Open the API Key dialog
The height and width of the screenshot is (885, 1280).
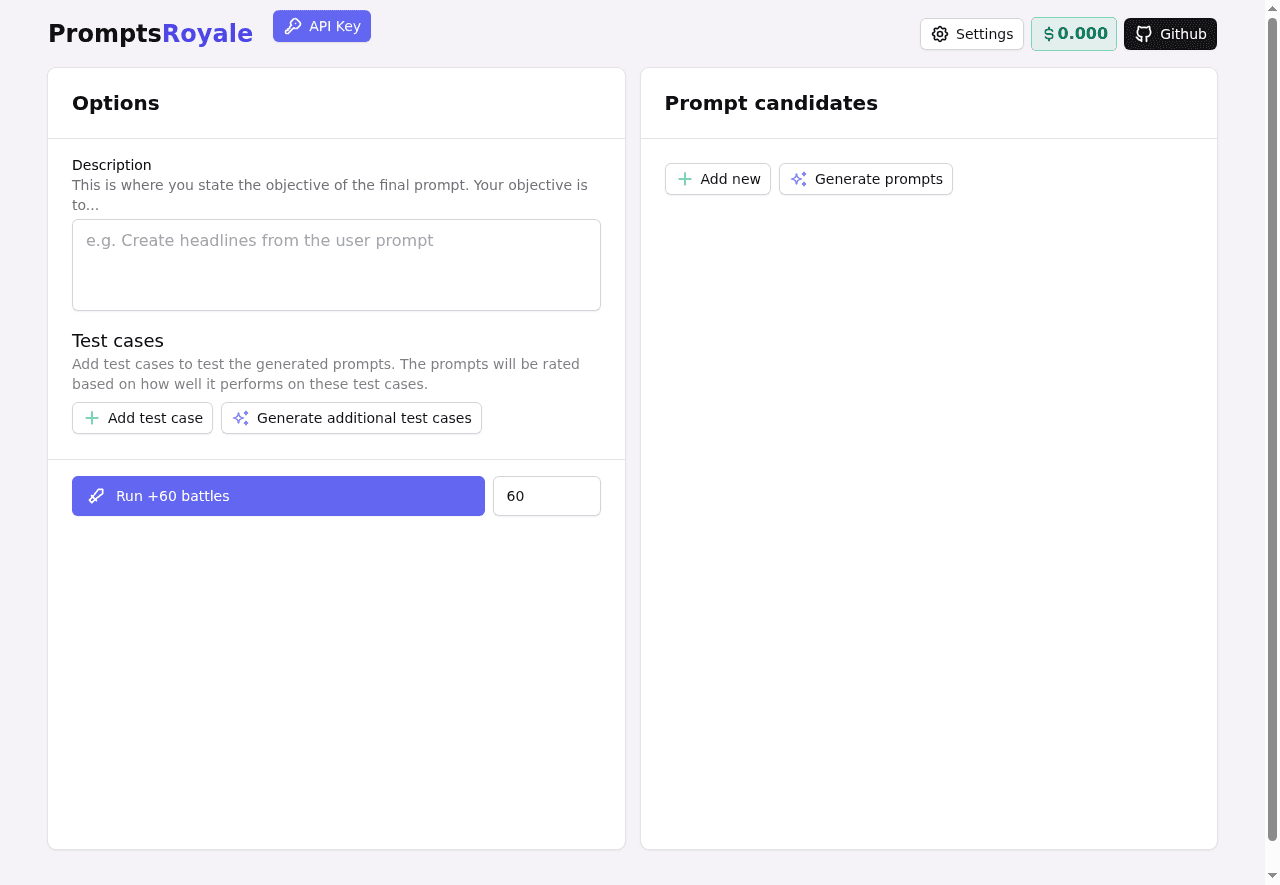pos(322,27)
